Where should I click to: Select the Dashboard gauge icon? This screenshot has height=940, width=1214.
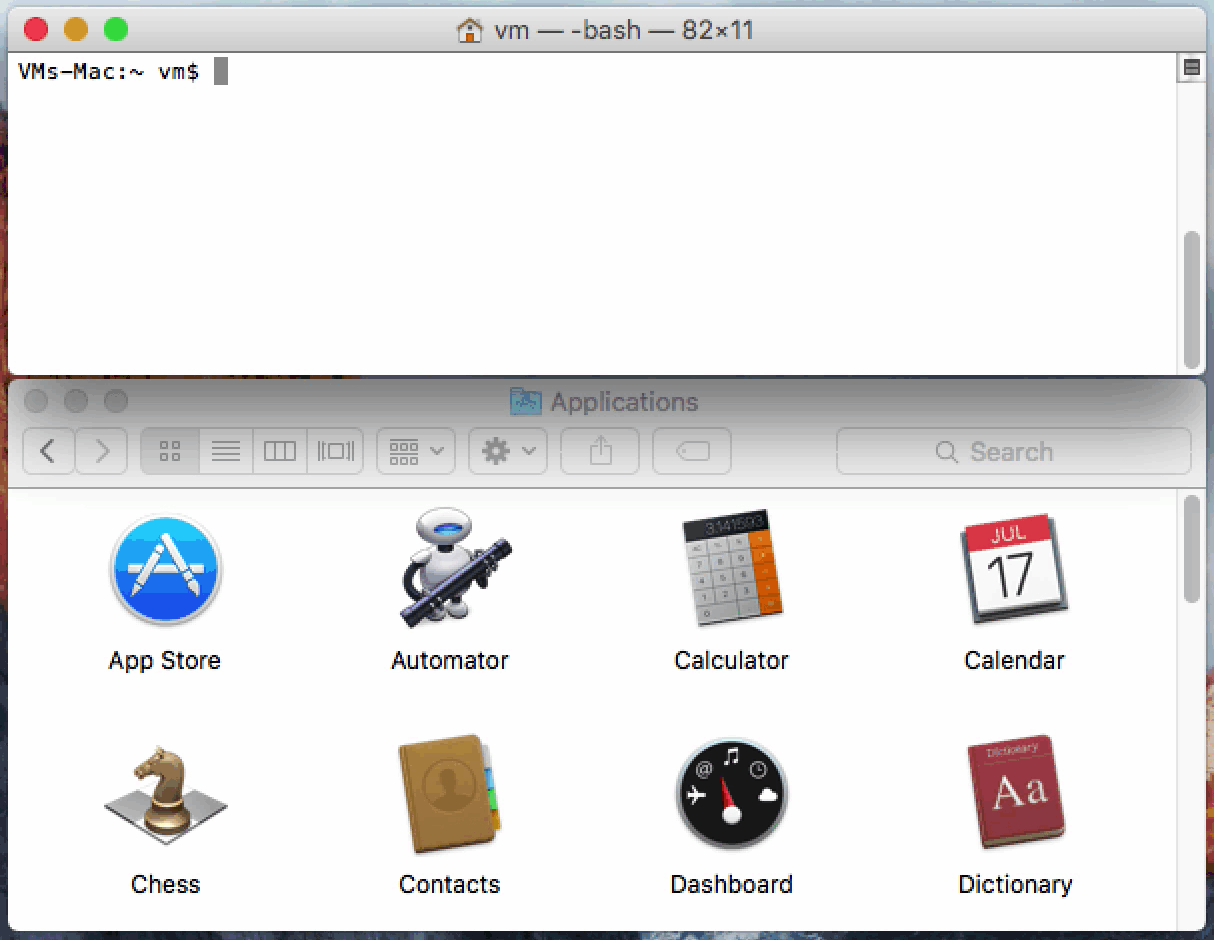731,795
